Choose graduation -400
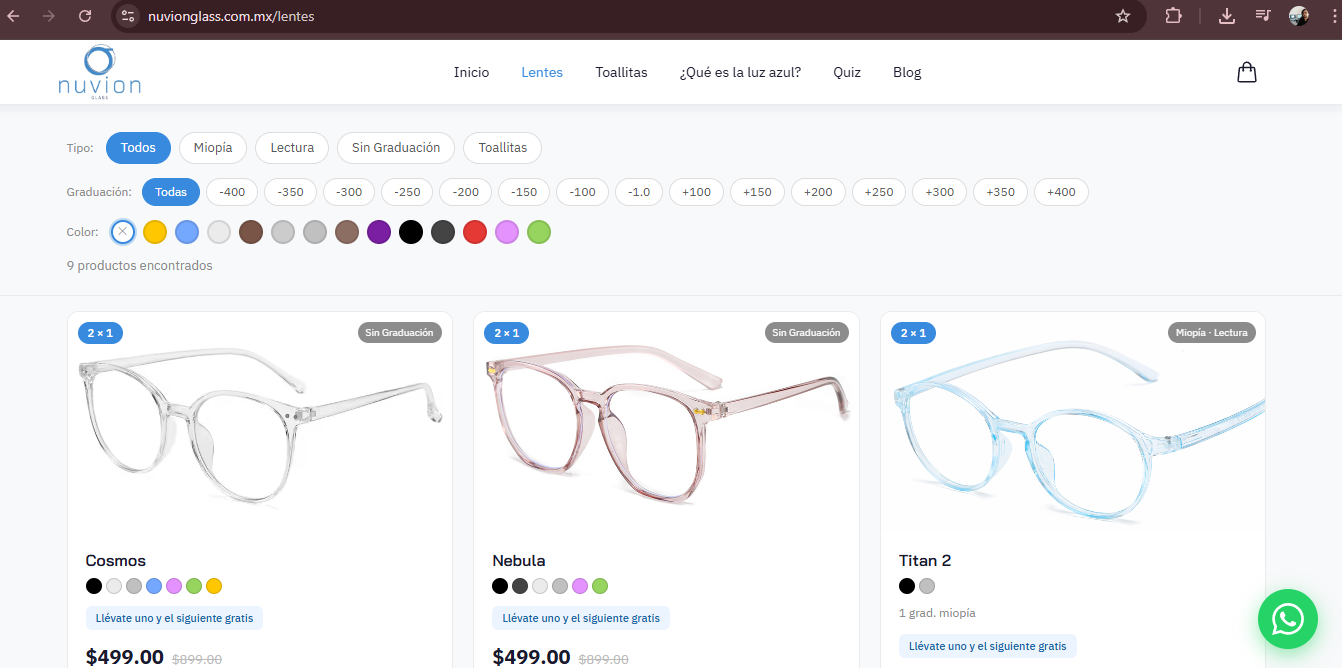Screen dimensions: 1342x668 [232, 192]
